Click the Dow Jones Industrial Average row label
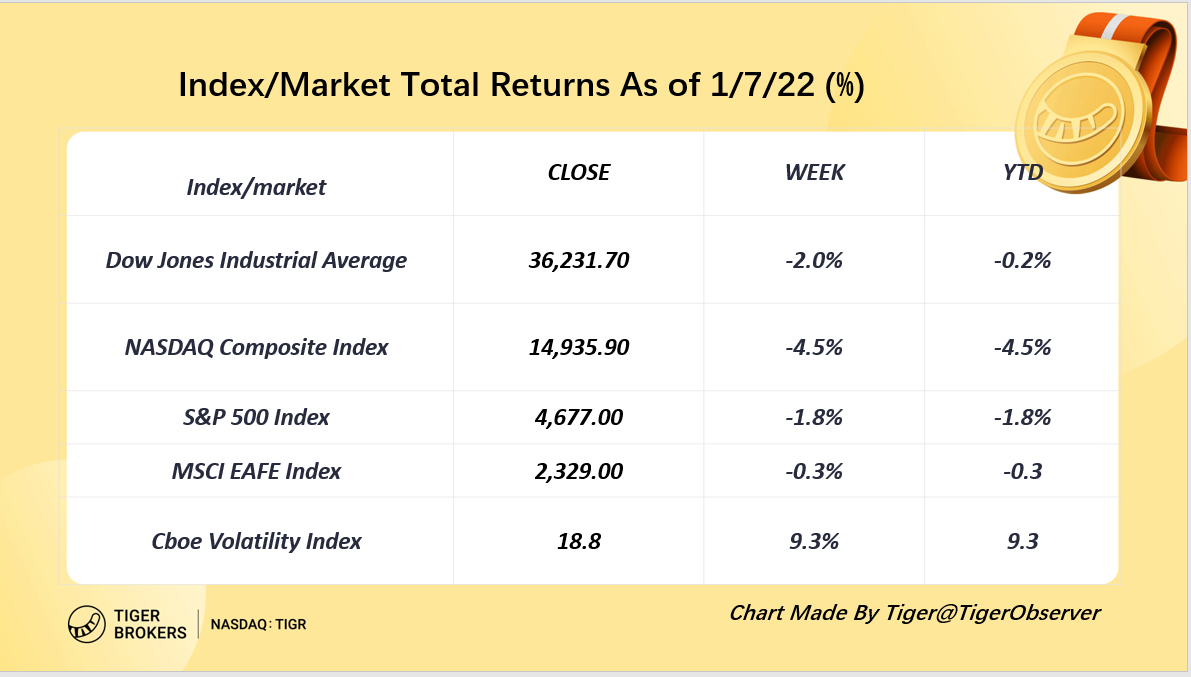 [x=256, y=260]
